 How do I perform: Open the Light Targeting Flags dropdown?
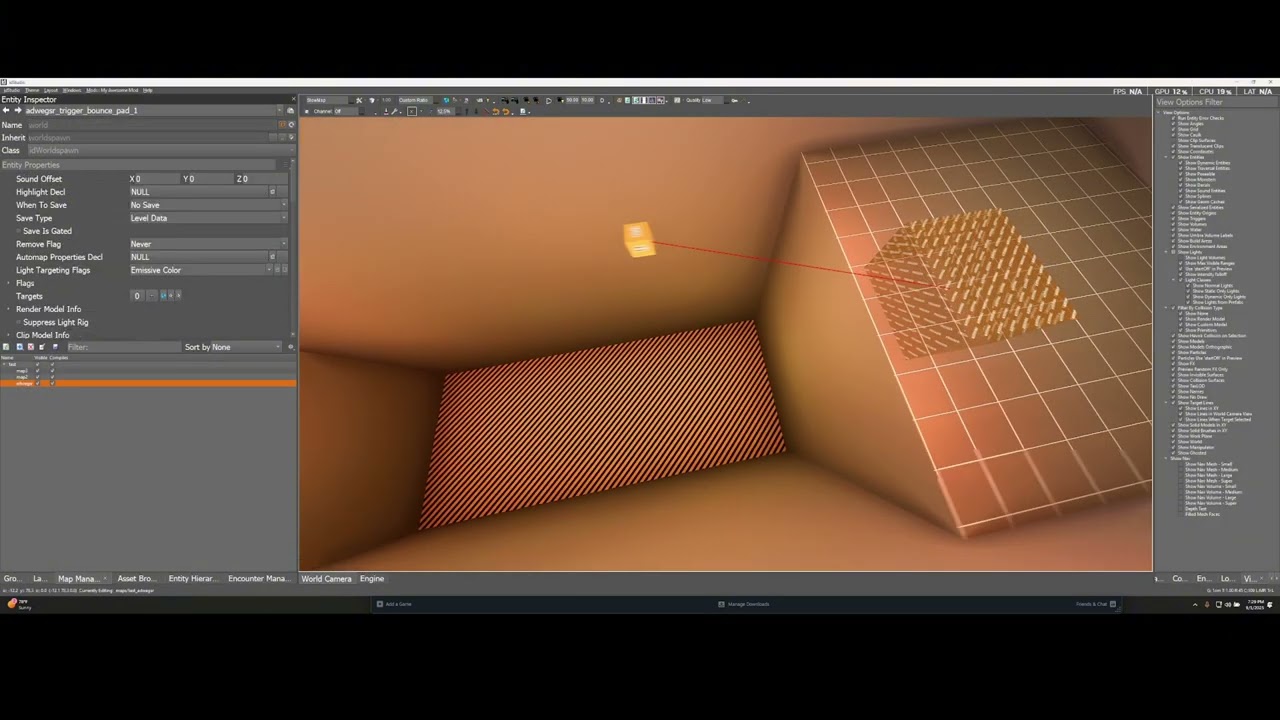200,270
